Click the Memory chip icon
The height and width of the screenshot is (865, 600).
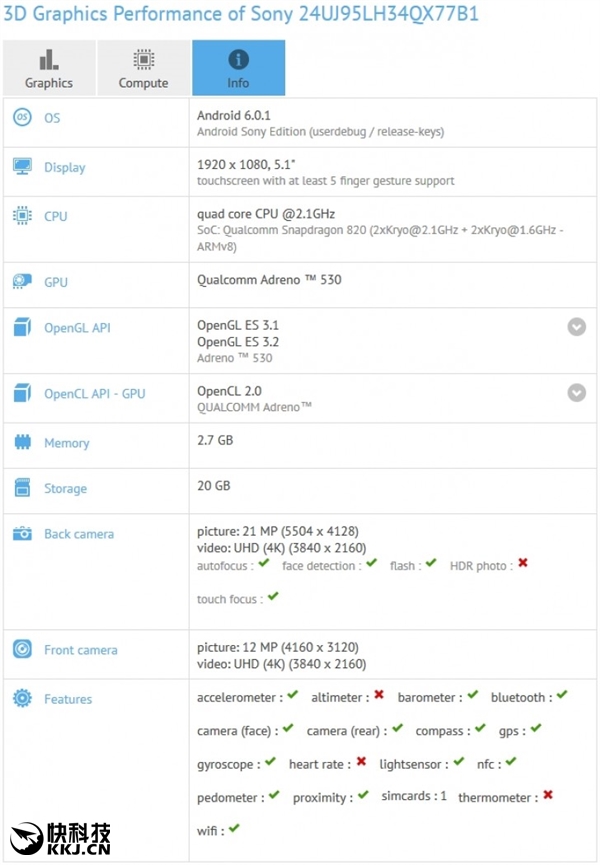click(x=22, y=443)
